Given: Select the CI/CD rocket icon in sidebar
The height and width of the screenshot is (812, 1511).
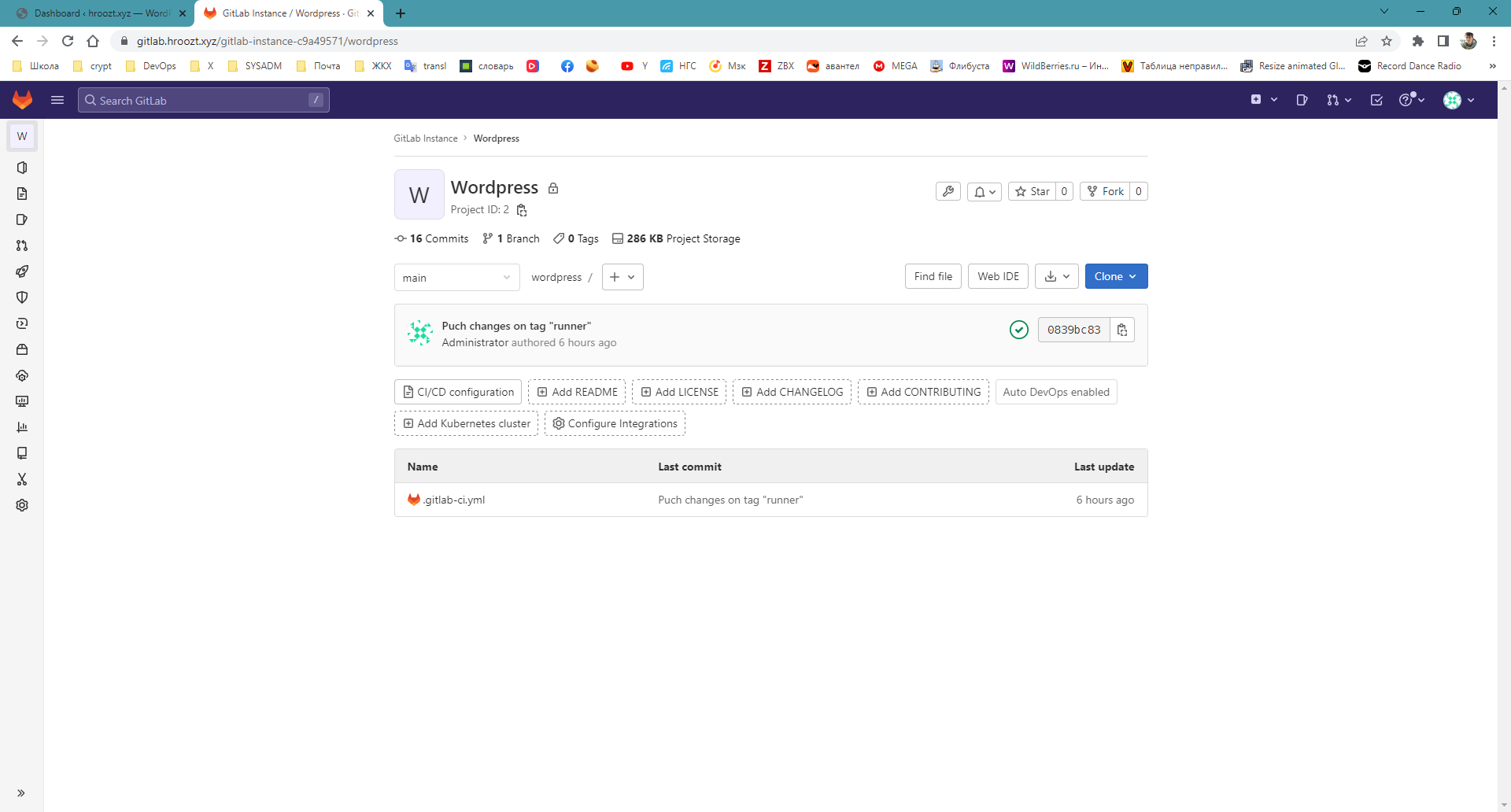Looking at the screenshot, I should (21, 271).
